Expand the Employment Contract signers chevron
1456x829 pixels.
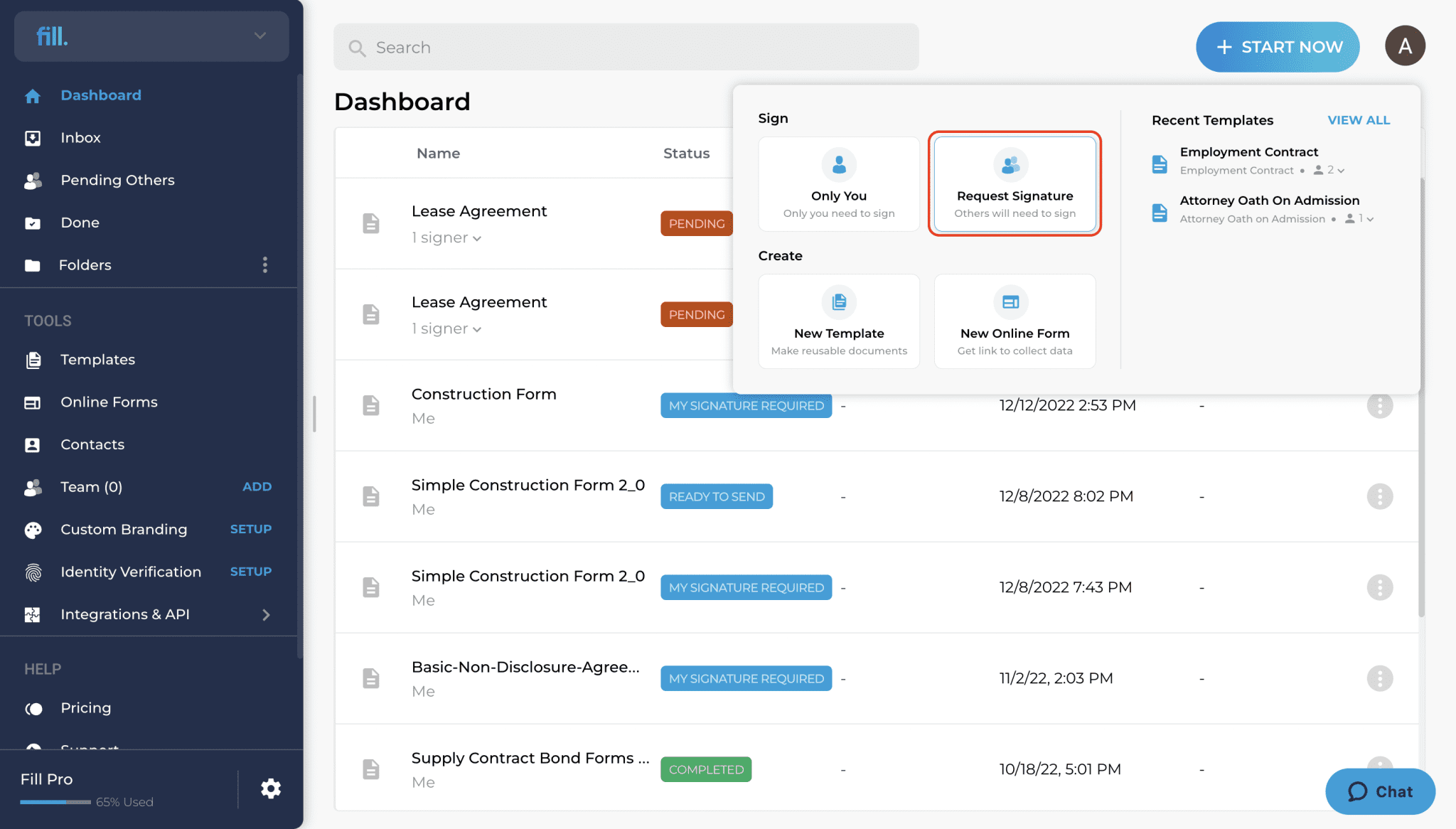click(1341, 171)
